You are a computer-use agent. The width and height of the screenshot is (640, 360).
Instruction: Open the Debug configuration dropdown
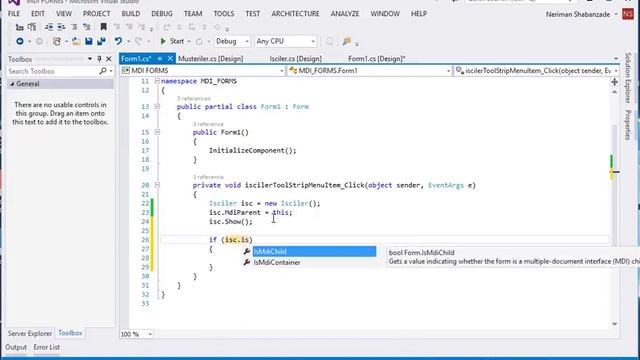point(247,41)
